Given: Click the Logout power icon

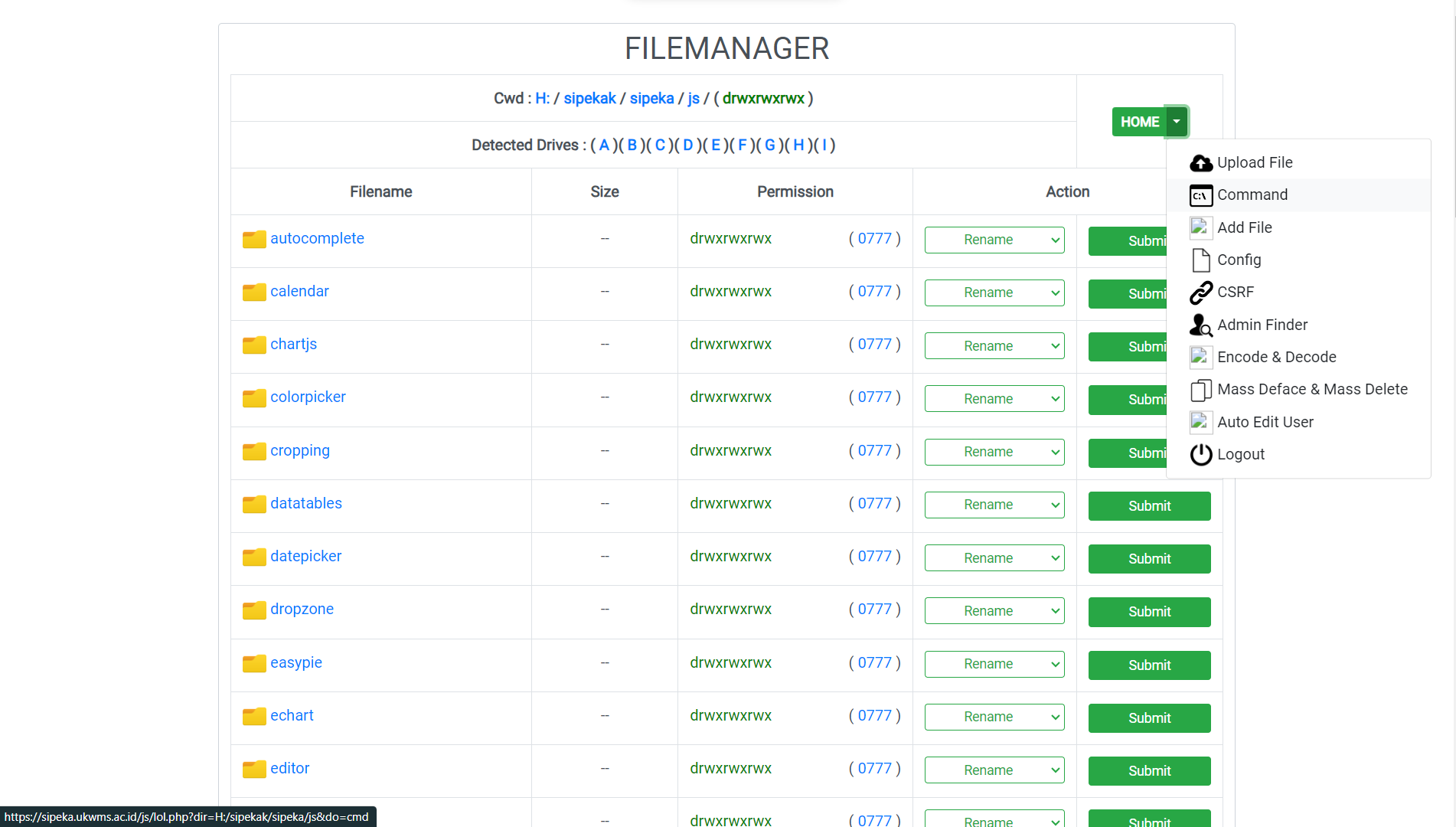Looking at the screenshot, I should [1201, 454].
